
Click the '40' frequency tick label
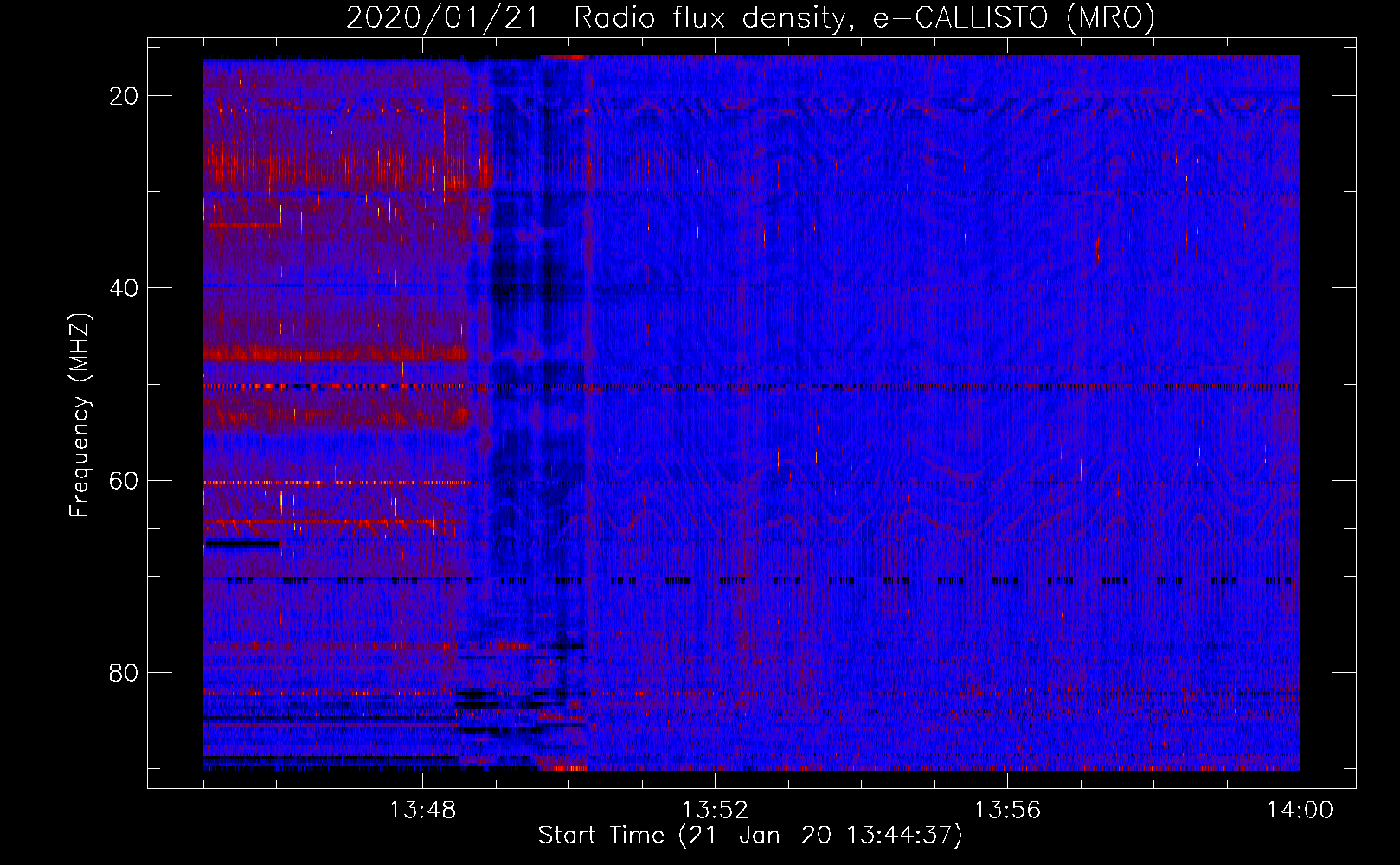(x=125, y=288)
